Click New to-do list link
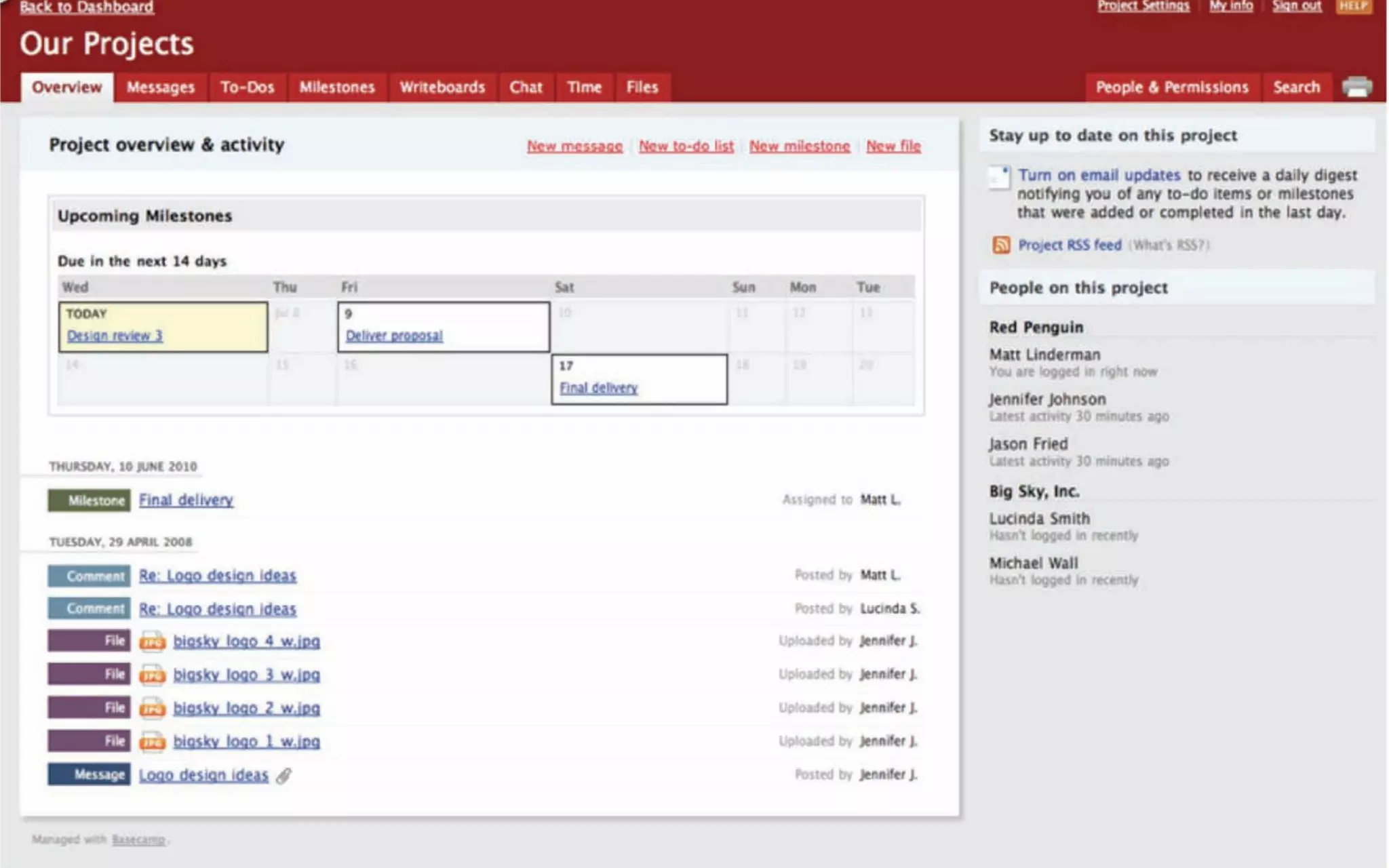Viewport: 1389px width, 868px height. pyautogui.click(x=686, y=146)
